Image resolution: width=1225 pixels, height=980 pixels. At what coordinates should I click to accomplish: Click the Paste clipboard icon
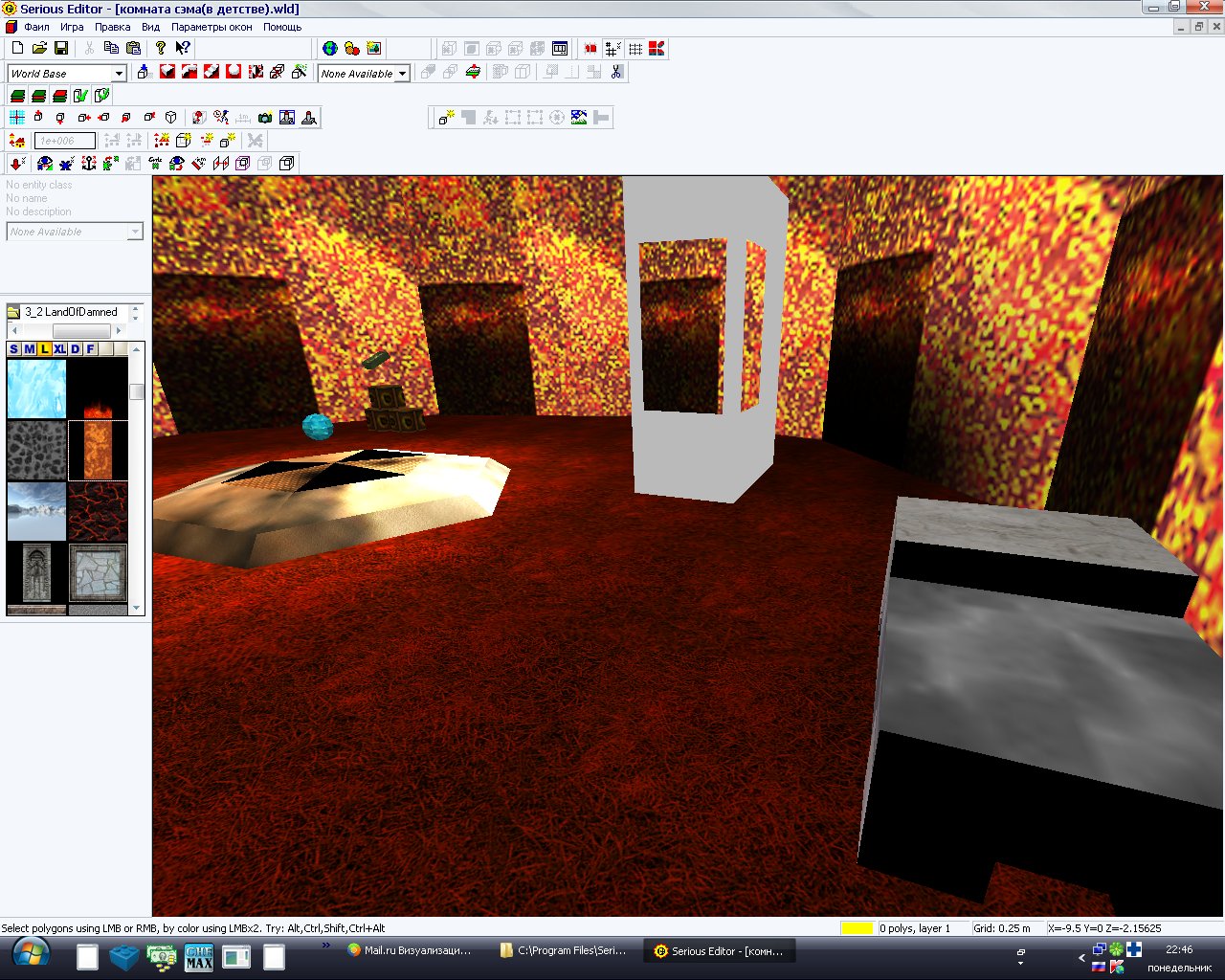tap(133, 48)
